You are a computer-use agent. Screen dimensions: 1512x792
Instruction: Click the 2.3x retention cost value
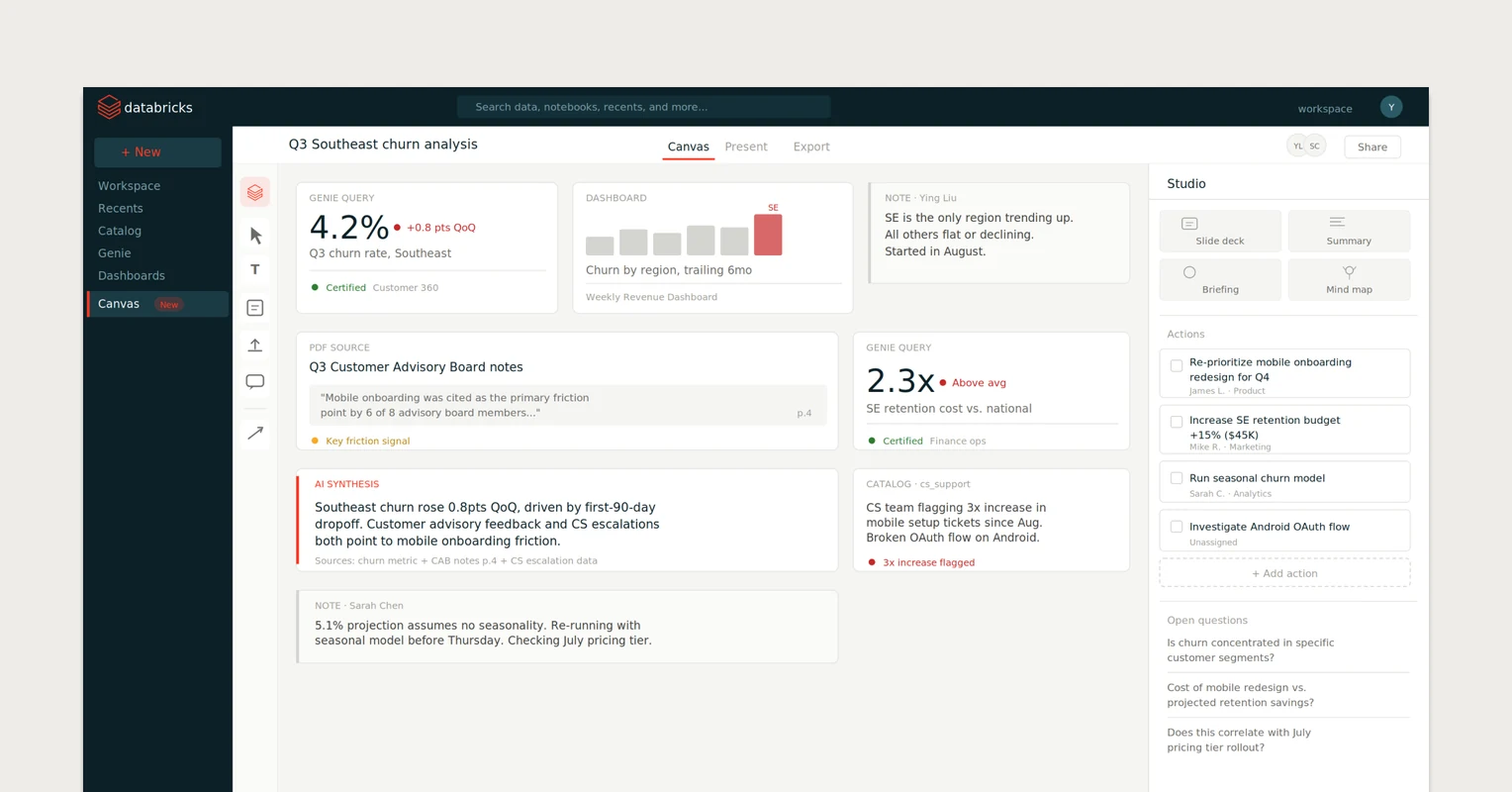pos(899,381)
